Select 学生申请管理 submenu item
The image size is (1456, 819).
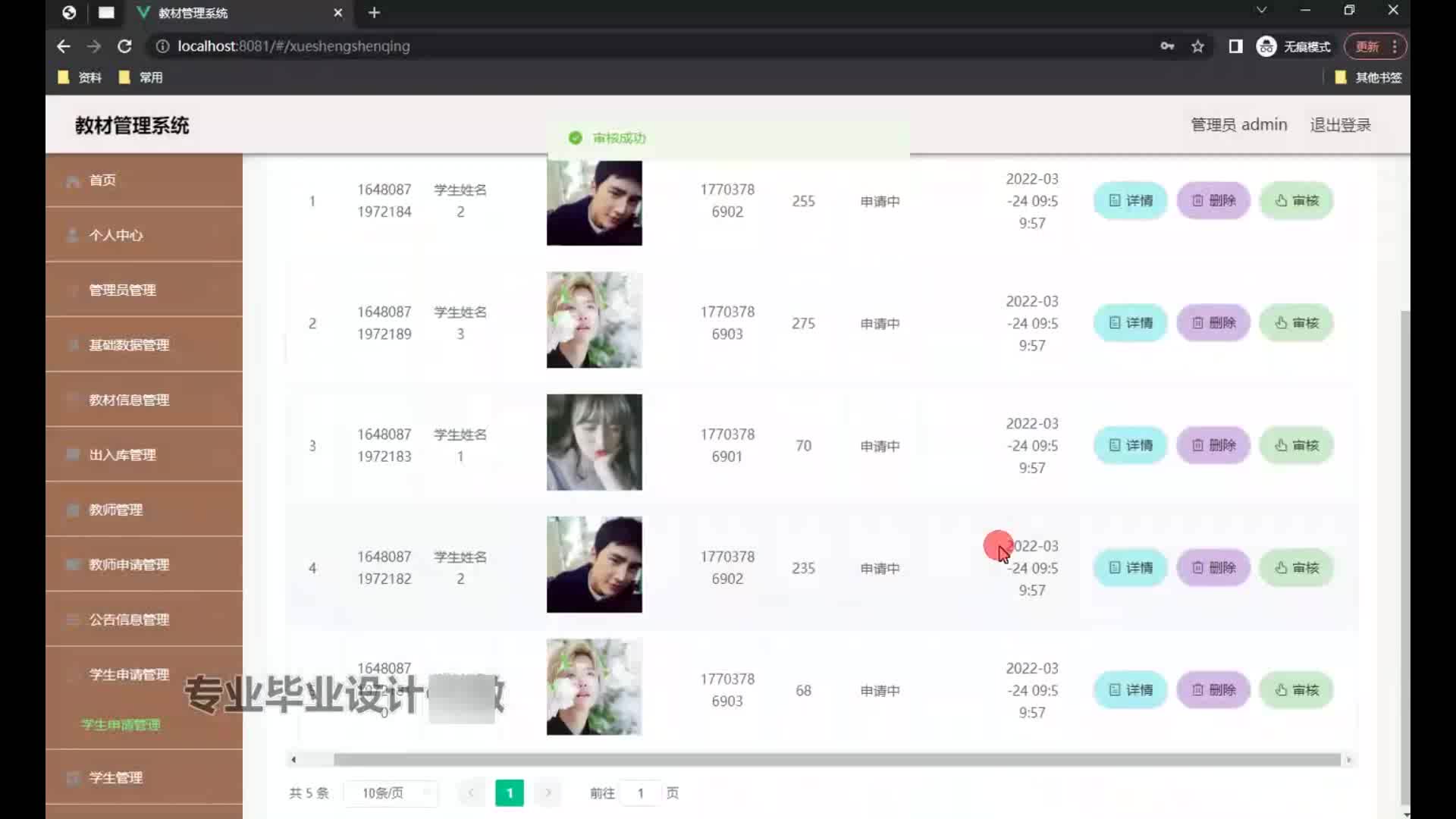pos(121,725)
